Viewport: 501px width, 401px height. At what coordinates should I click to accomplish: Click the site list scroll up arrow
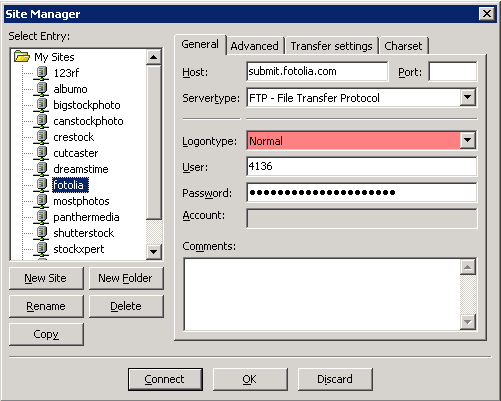pos(153,57)
